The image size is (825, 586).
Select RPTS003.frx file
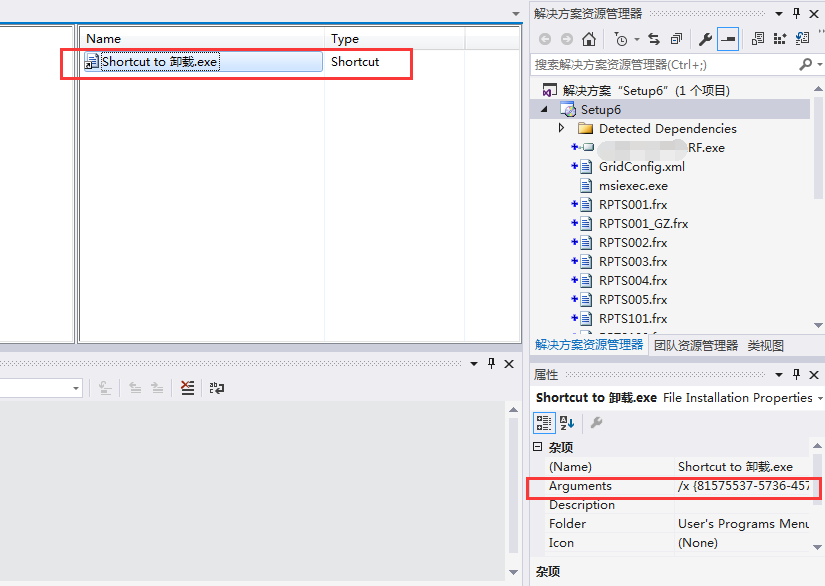pyautogui.click(x=633, y=261)
